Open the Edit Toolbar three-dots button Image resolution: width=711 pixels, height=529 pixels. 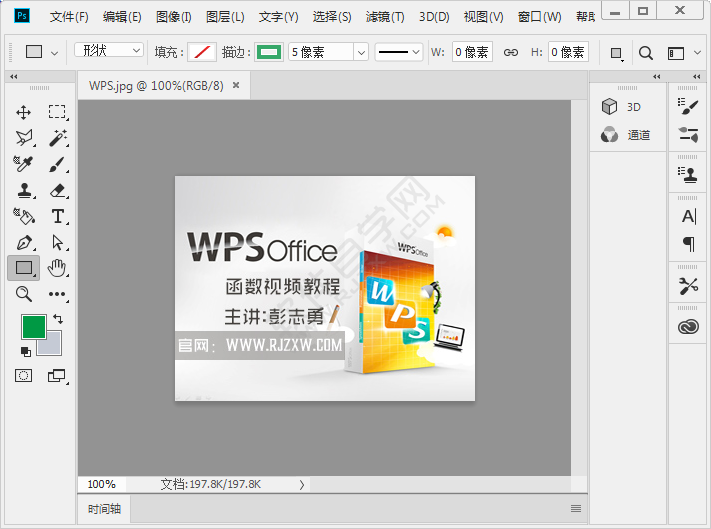[58, 294]
